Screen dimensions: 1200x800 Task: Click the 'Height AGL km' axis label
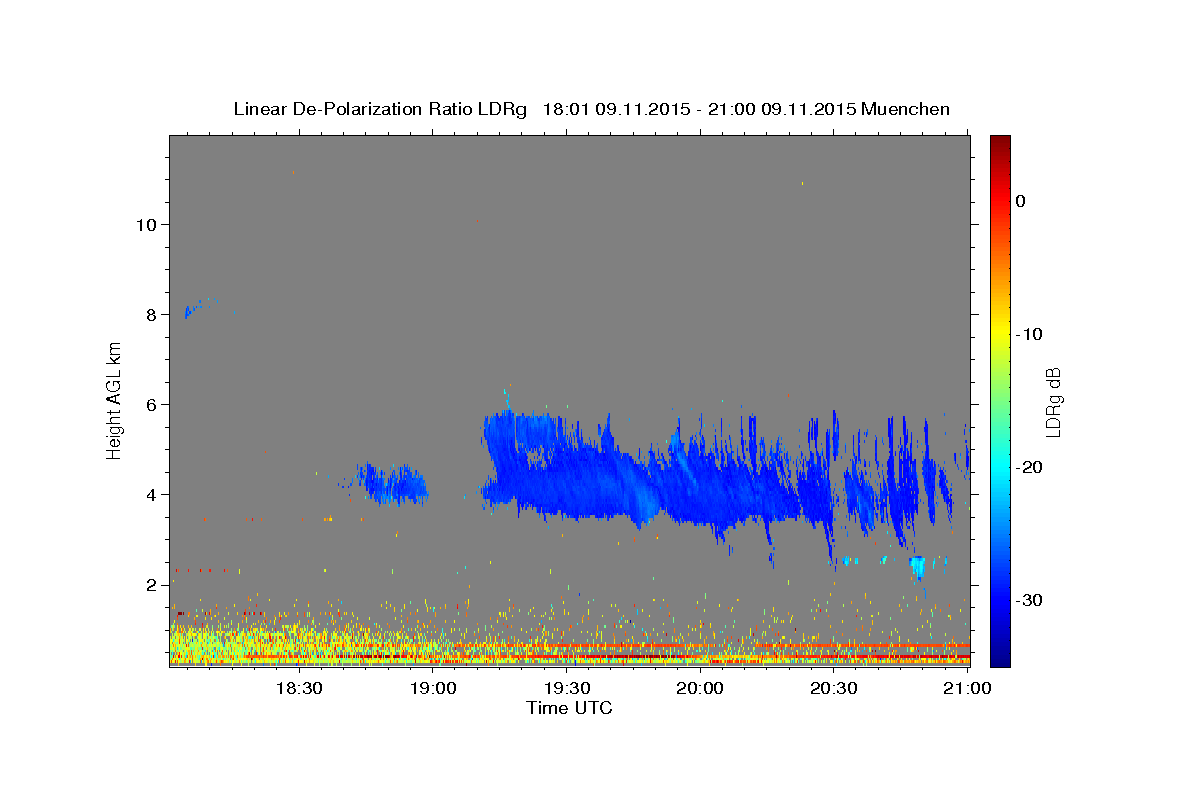[x=115, y=400]
